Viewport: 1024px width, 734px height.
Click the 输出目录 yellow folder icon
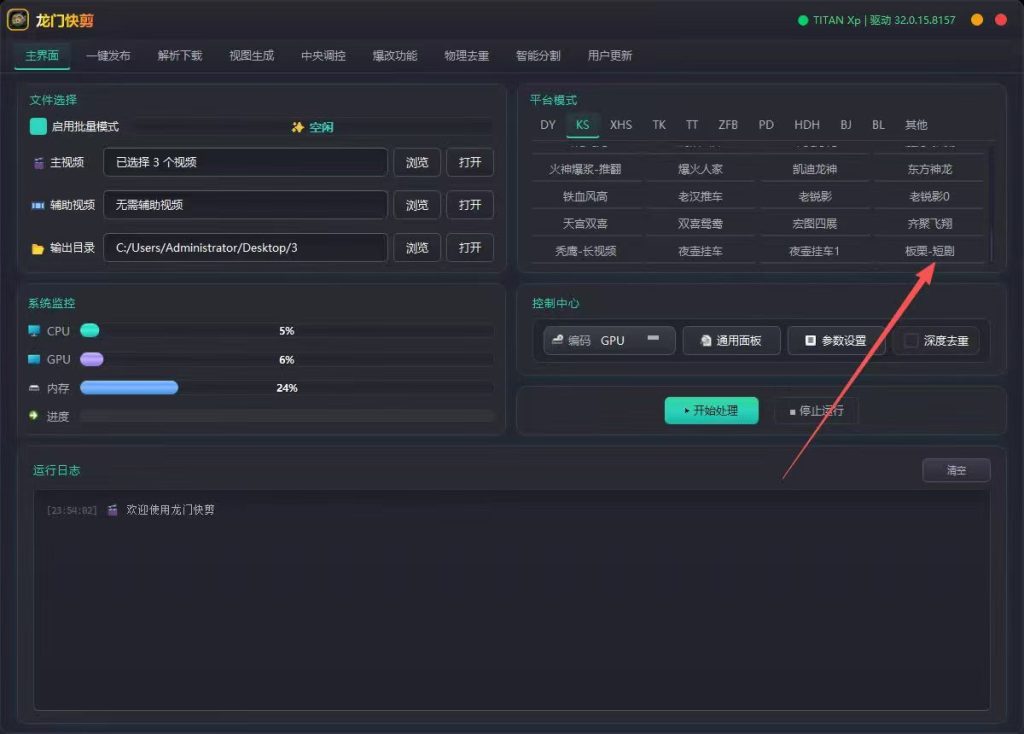[x=37, y=248]
